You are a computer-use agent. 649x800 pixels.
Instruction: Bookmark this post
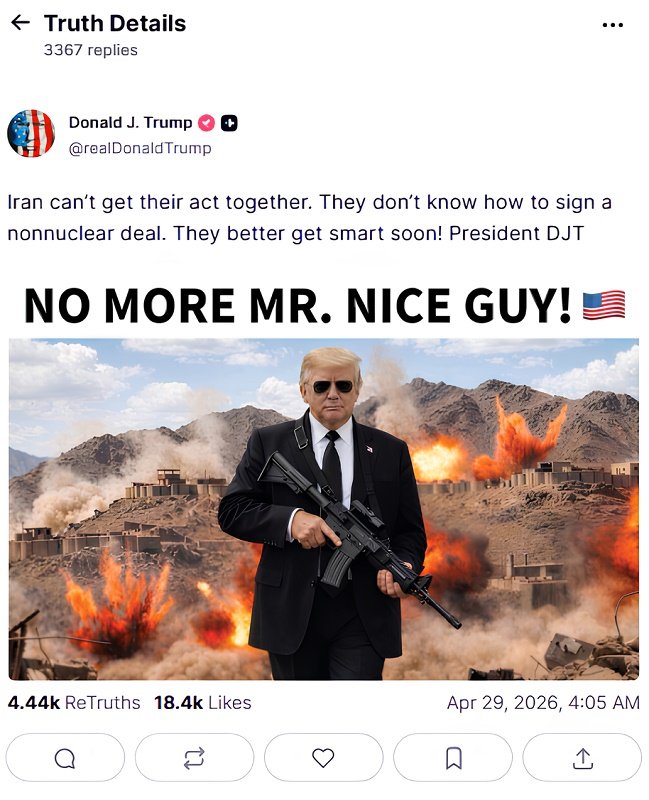click(453, 758)
